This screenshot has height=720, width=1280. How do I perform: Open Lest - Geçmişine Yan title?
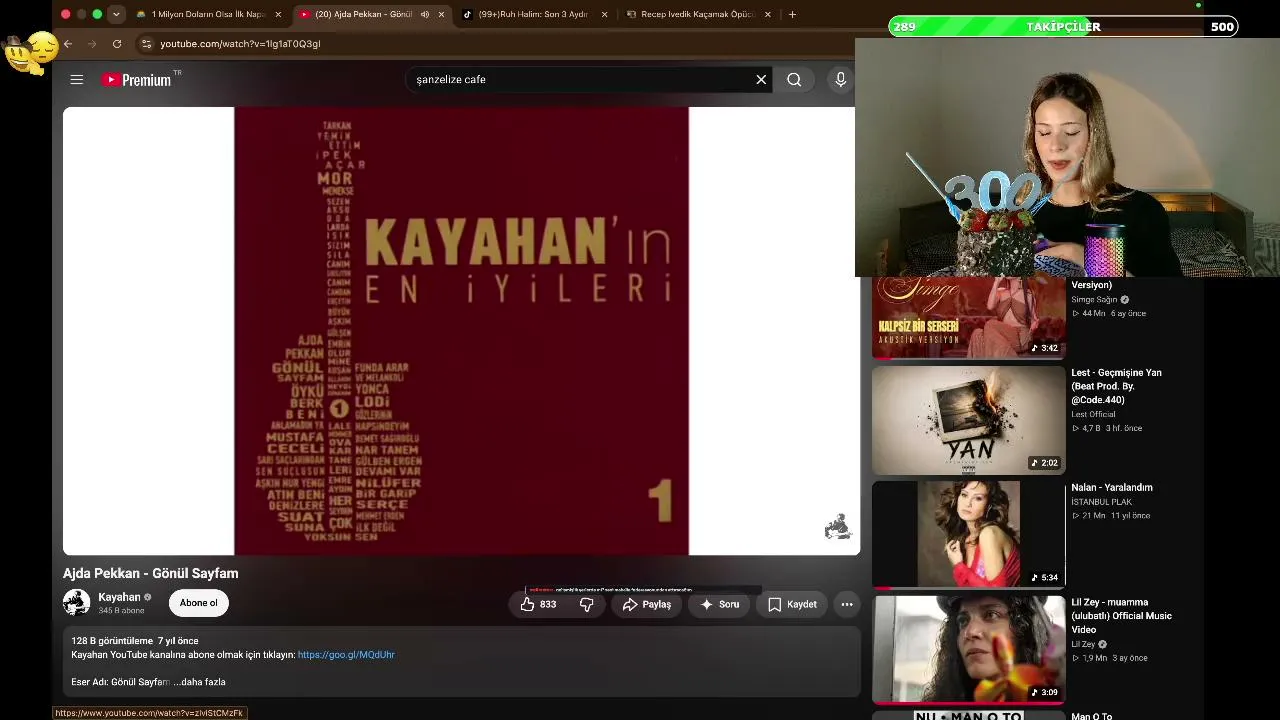click(1116, 386)
